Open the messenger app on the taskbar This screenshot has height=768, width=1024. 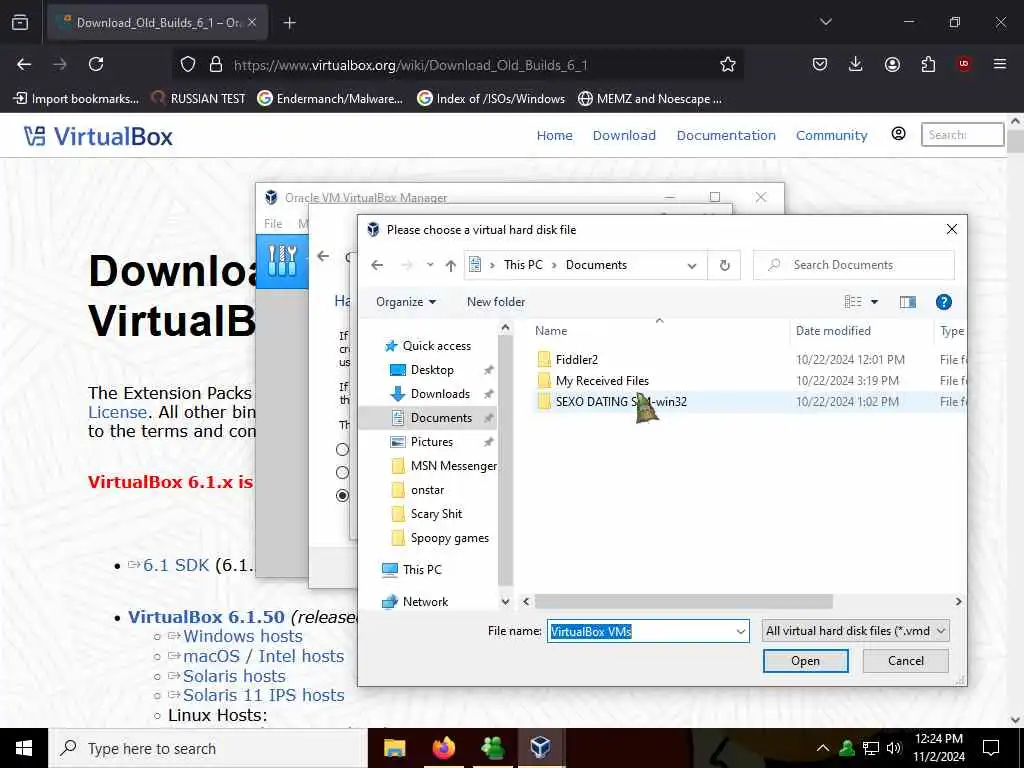pos(492,748)
